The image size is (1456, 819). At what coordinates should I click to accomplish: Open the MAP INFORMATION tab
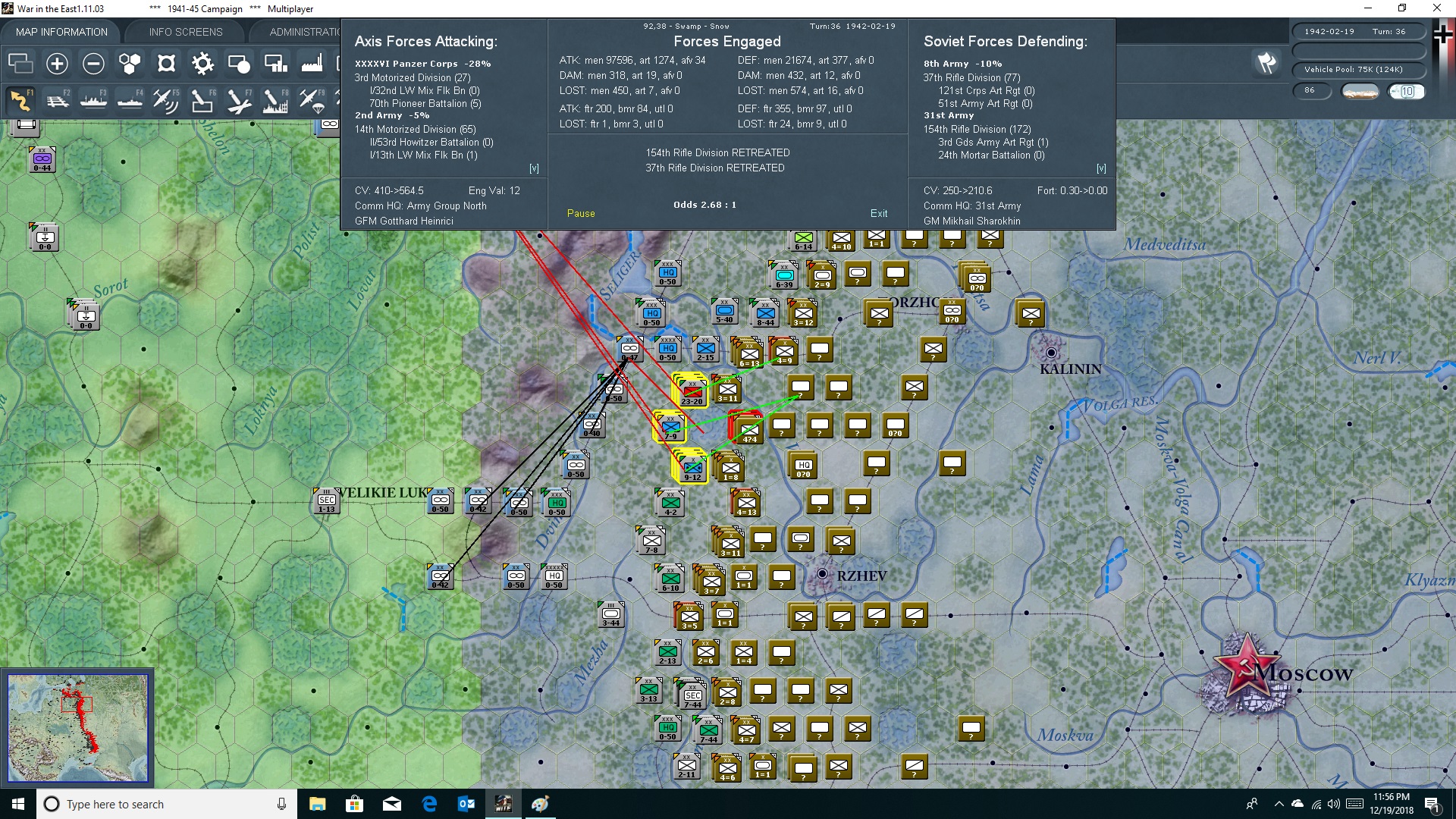(x=61, y=32)
